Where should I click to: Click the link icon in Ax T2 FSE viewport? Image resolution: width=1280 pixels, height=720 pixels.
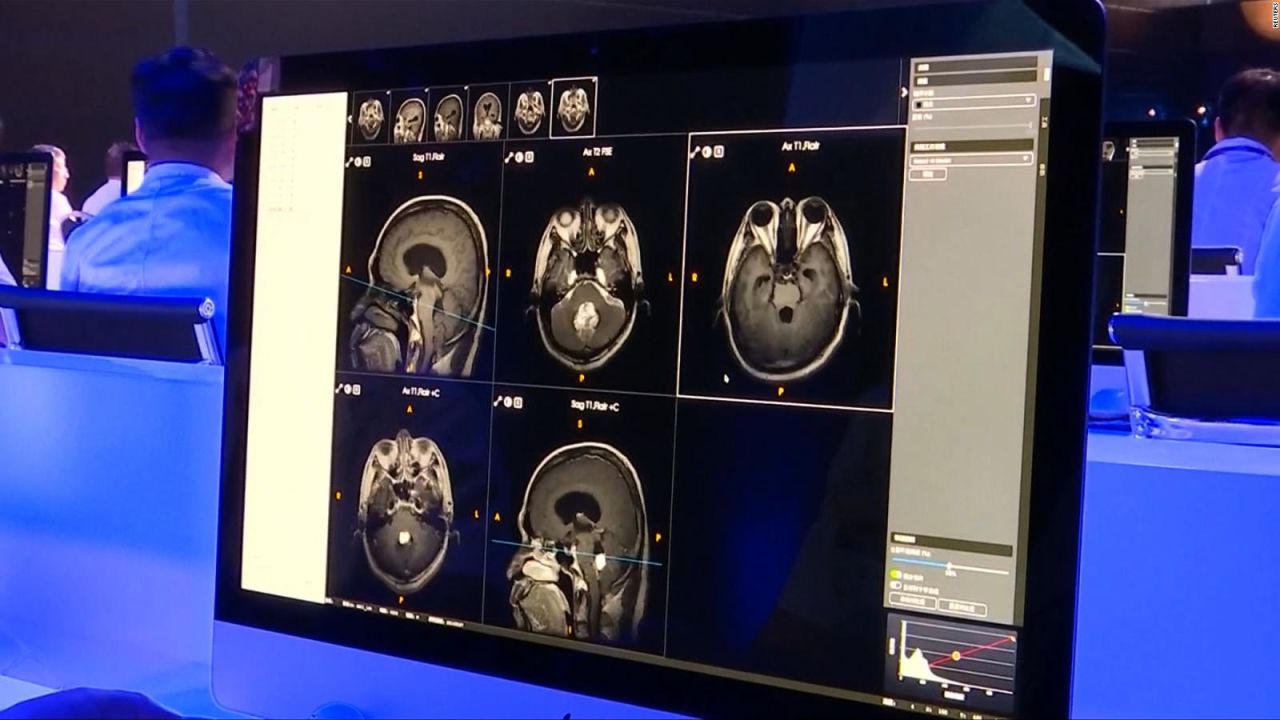click(509, 157)
